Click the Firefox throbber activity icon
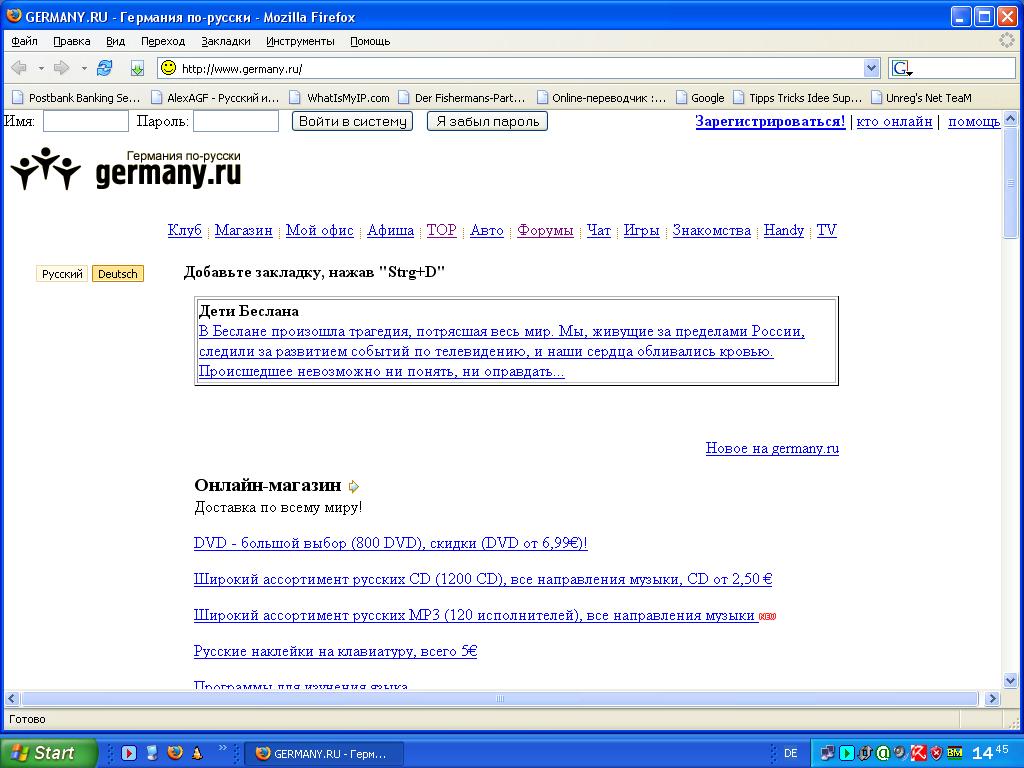 point(1007,40)
